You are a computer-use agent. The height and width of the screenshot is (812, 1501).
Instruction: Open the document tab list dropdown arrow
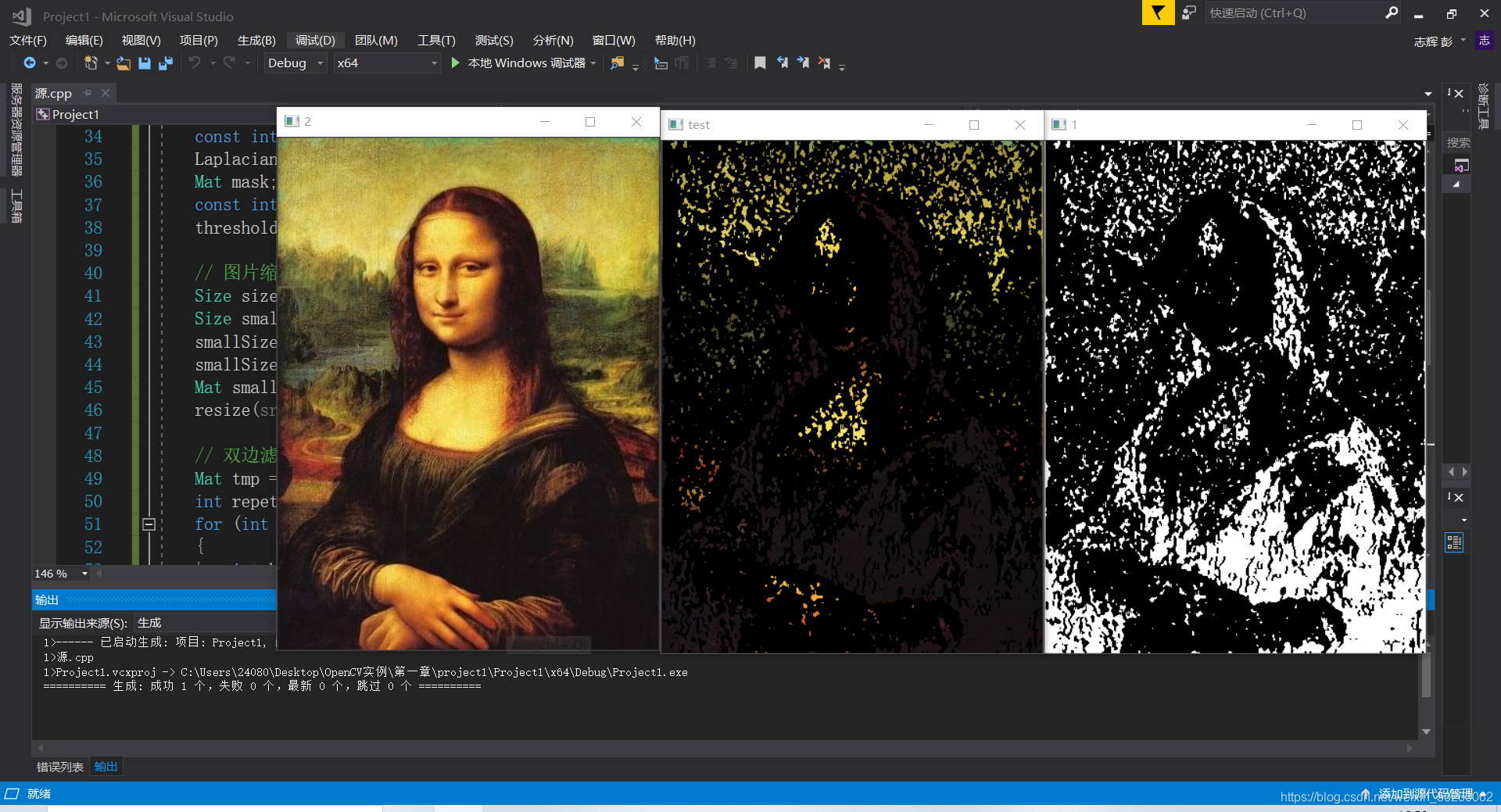[x=1428, y=94]
